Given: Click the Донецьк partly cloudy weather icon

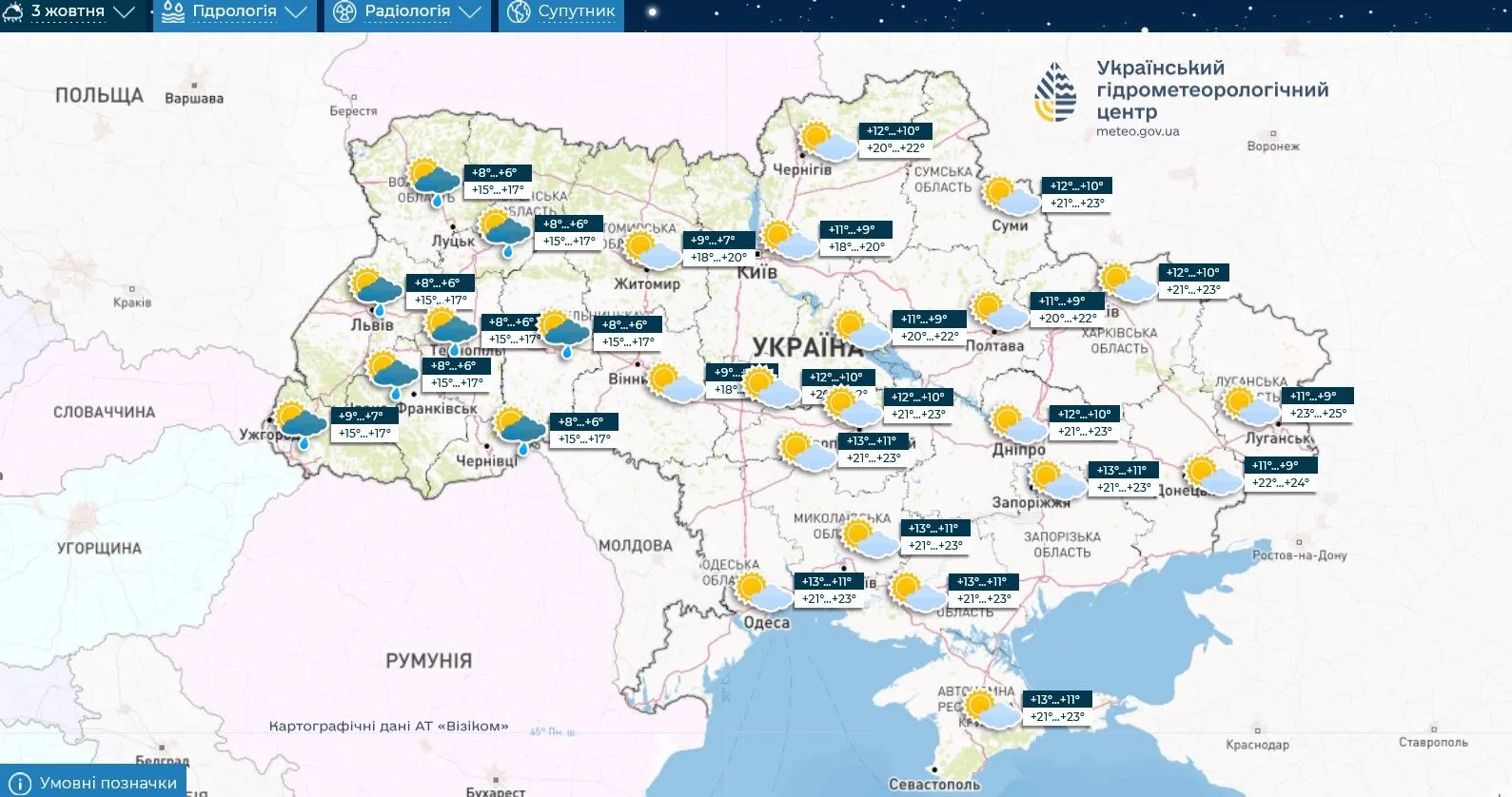Looking at the screenshot, I should click(x=1213, y=475).
